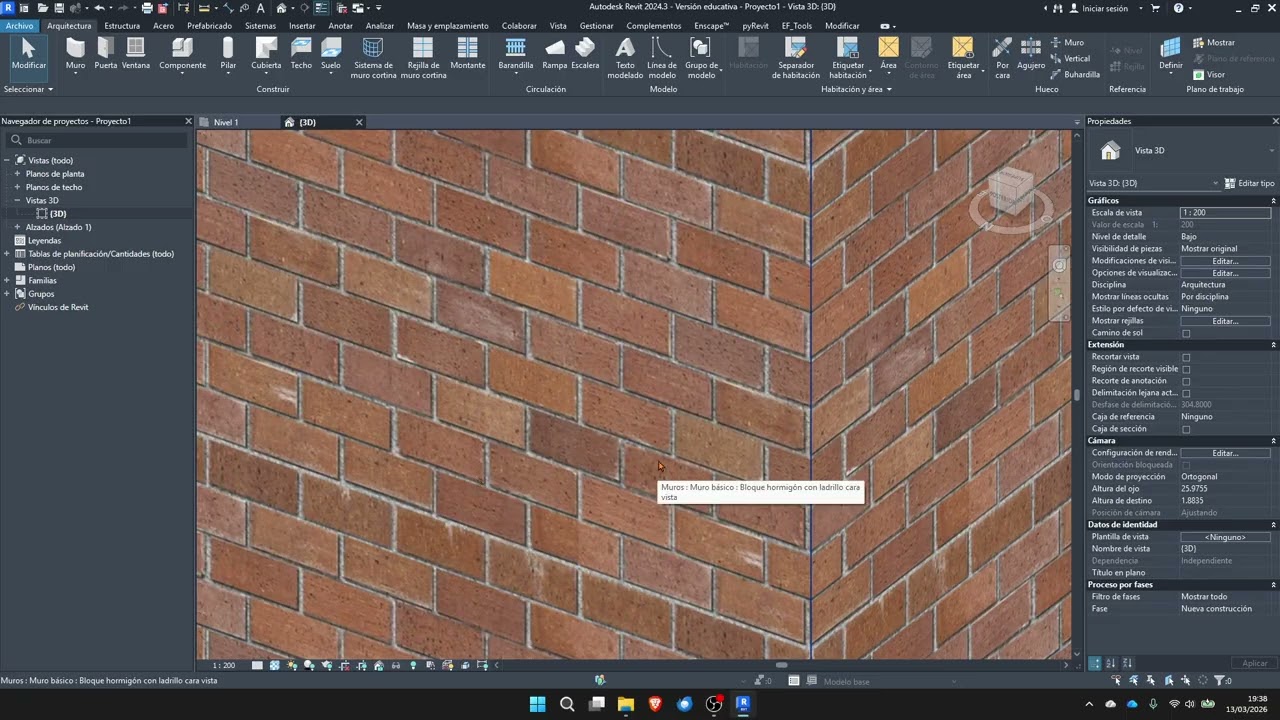1280x720 pixels.
Task: Open the Estructura ribbon tab
Action: (x=122, y=25)
